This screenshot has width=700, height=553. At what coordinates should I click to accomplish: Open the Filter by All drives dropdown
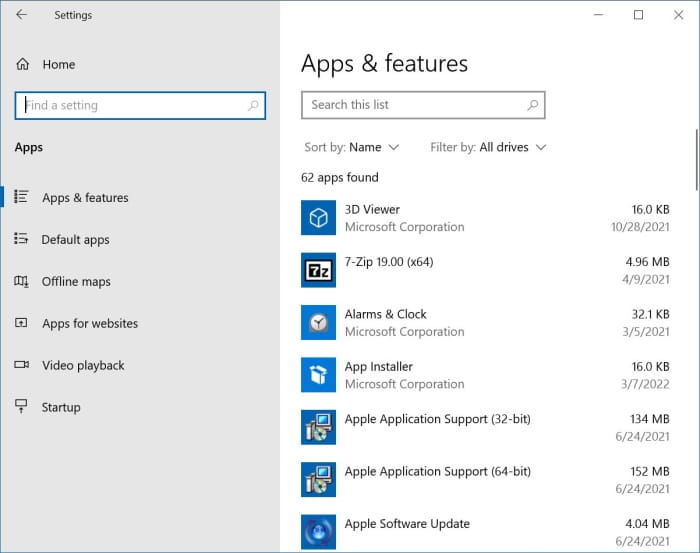tap(488, 147)
